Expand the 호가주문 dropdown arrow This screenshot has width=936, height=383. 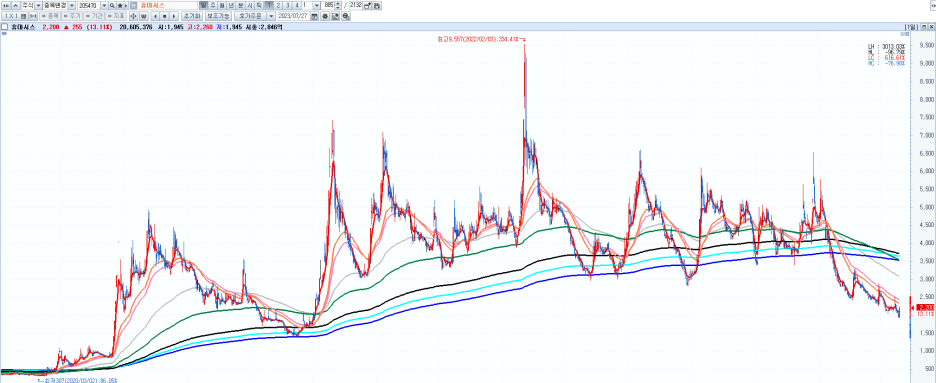(270, 16)
